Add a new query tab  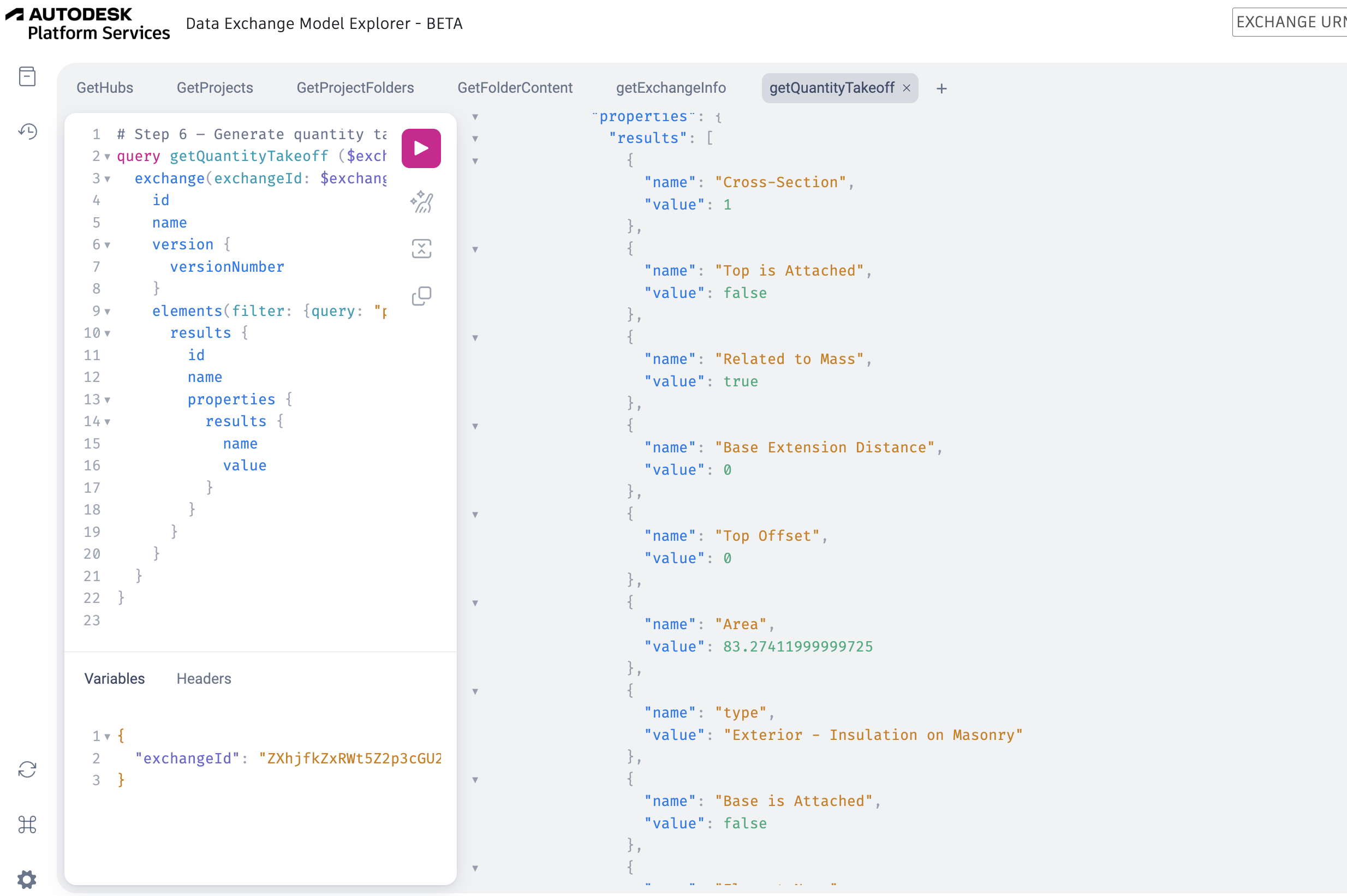pos(942,88)
